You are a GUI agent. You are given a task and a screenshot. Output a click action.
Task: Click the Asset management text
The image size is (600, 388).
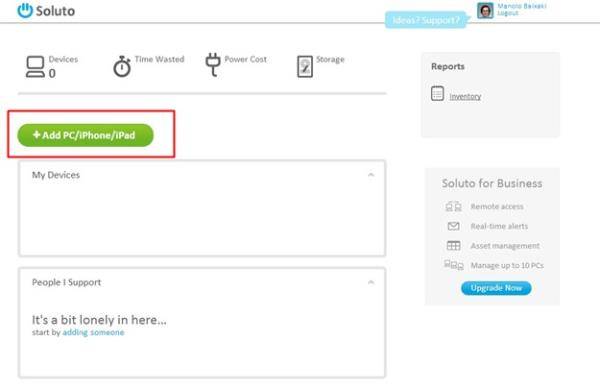pos(505,246)
